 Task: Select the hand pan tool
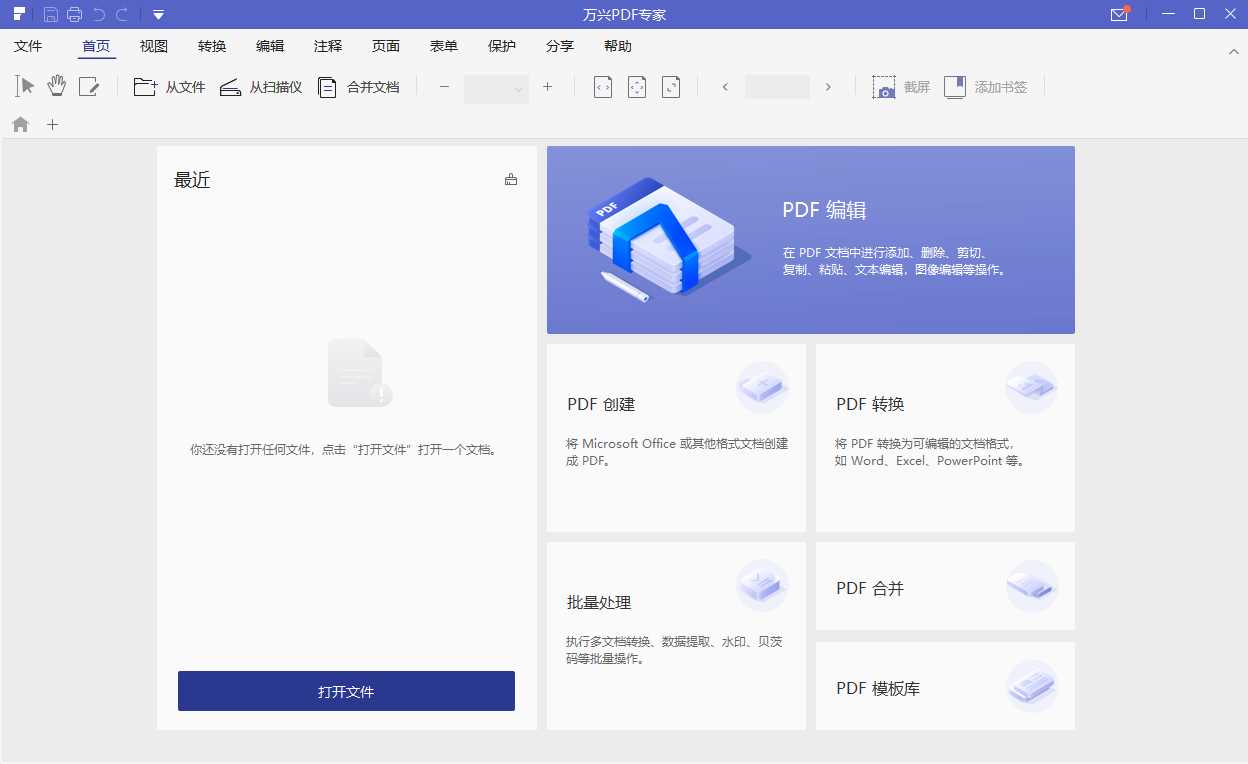coord(57,87)
